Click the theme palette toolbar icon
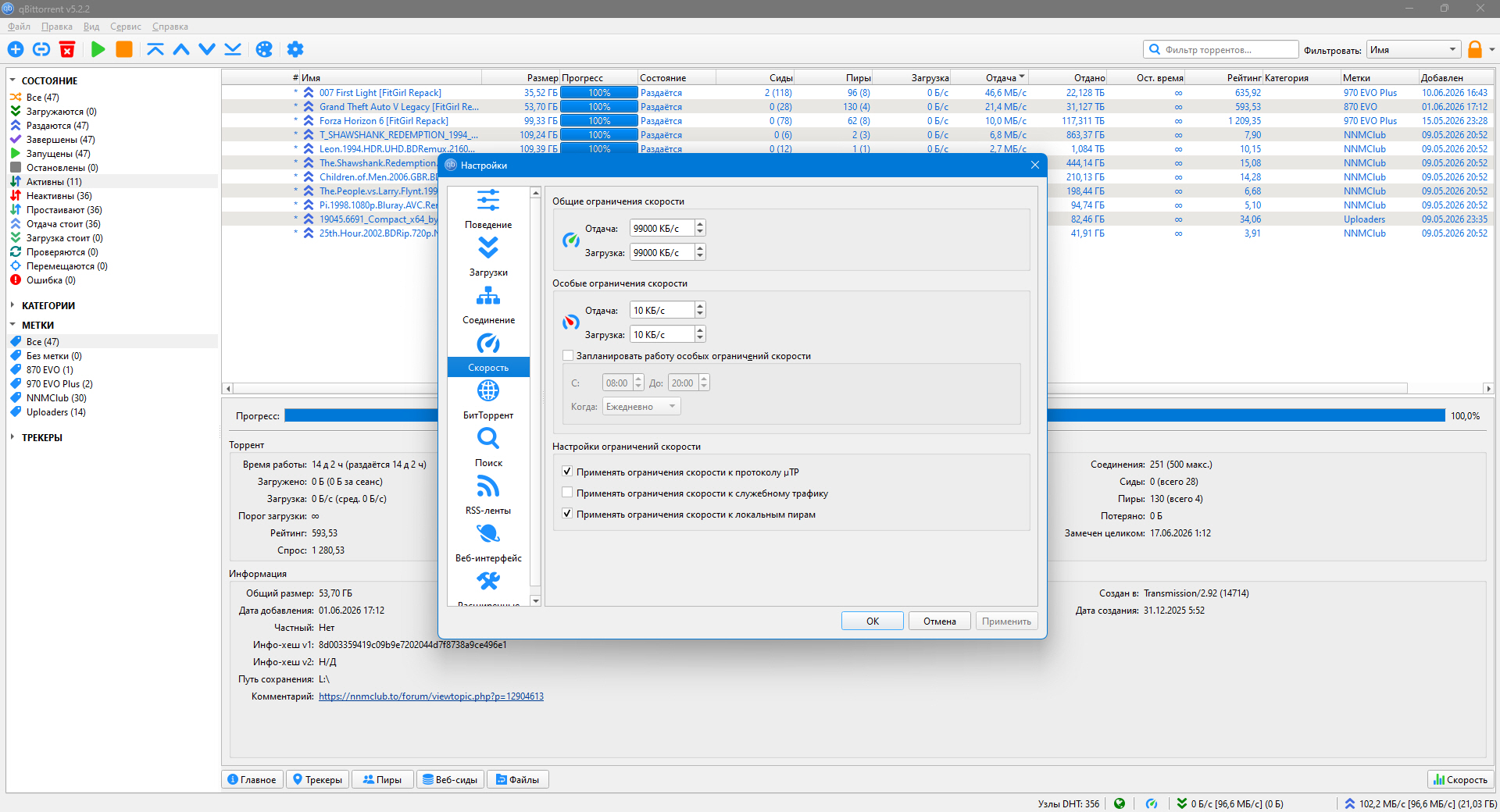 tap(264, 49)
